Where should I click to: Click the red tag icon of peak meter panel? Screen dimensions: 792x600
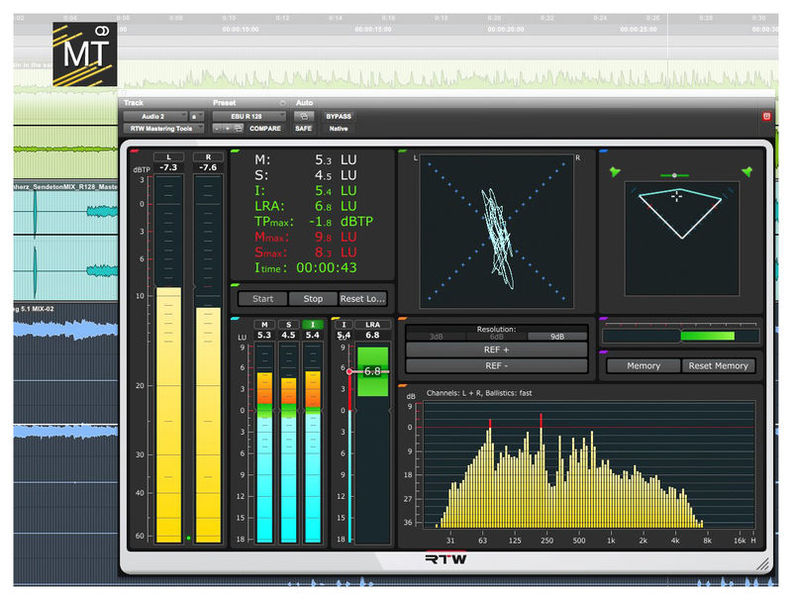click(x=134, y=151)
